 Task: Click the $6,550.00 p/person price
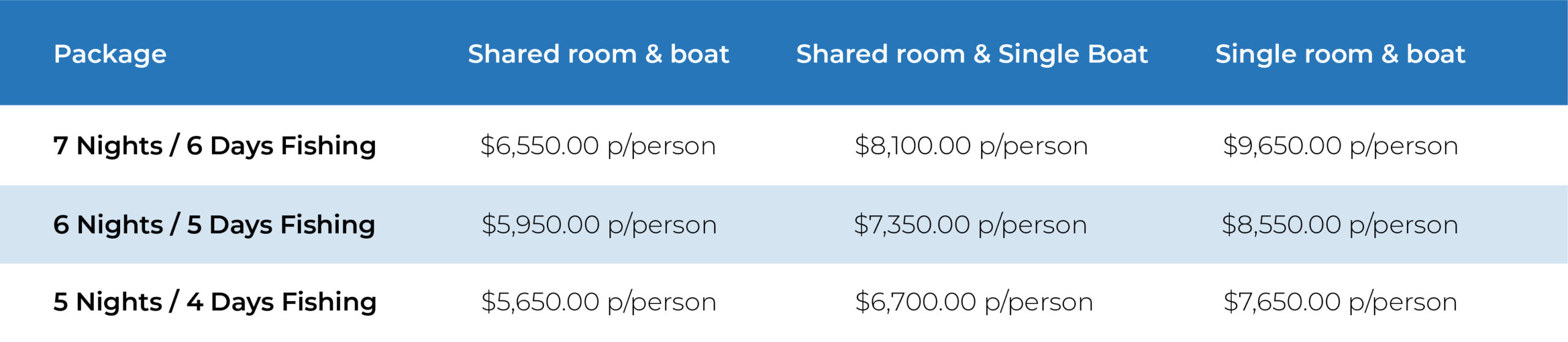[x=598, y=146]
